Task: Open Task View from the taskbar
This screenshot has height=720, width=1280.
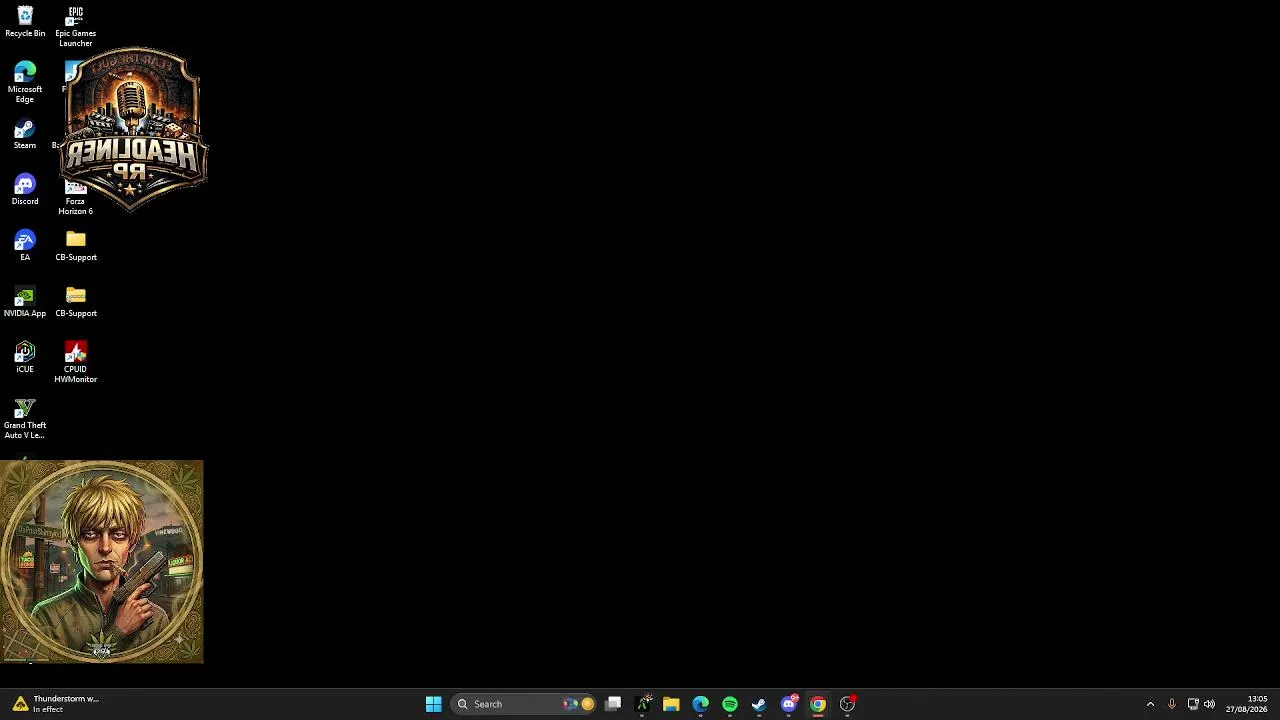Action: [x=613, y=704]
